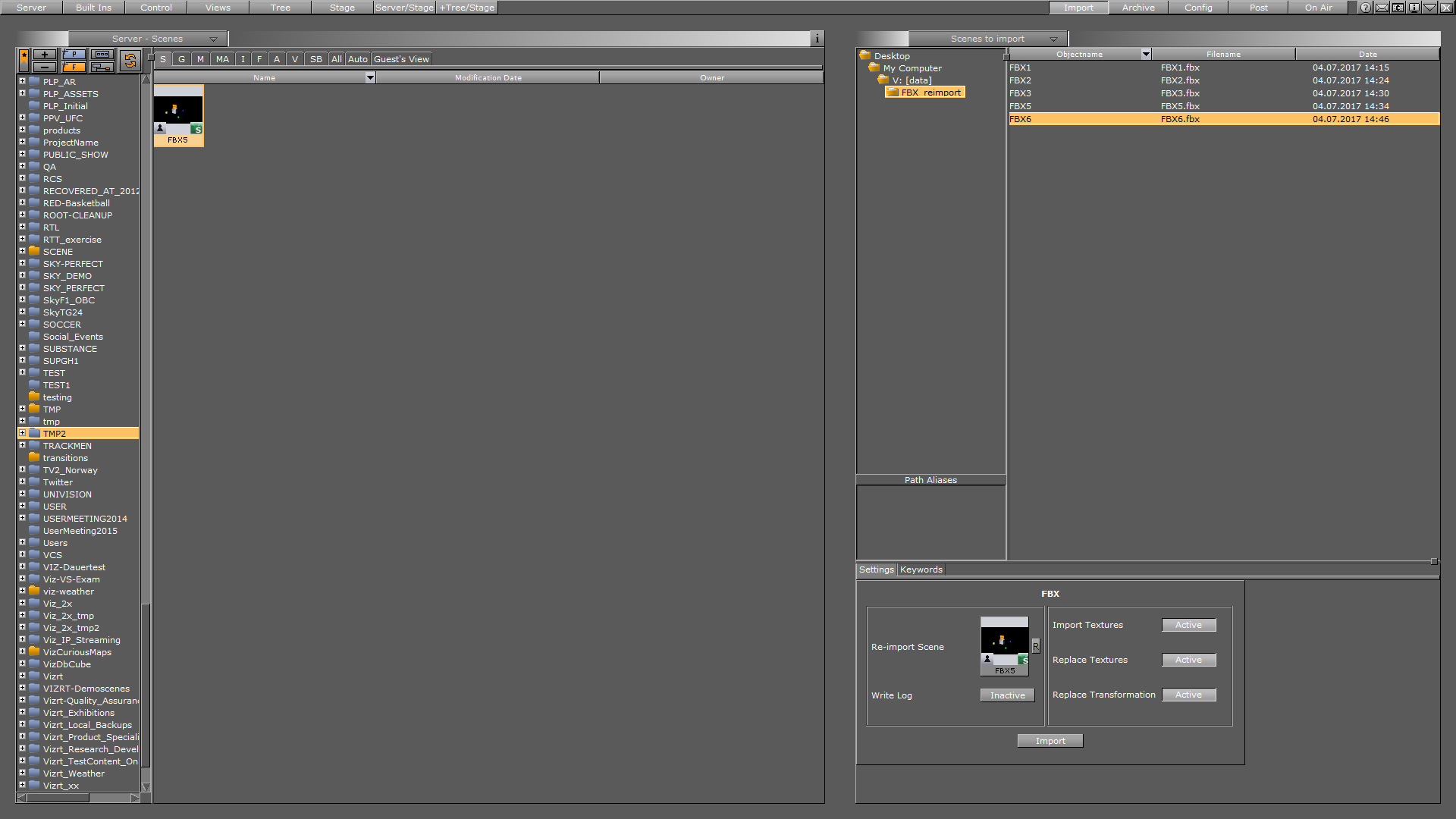Expand the TMP folder in server tree
1456x819 pixels.
point(22,409)
